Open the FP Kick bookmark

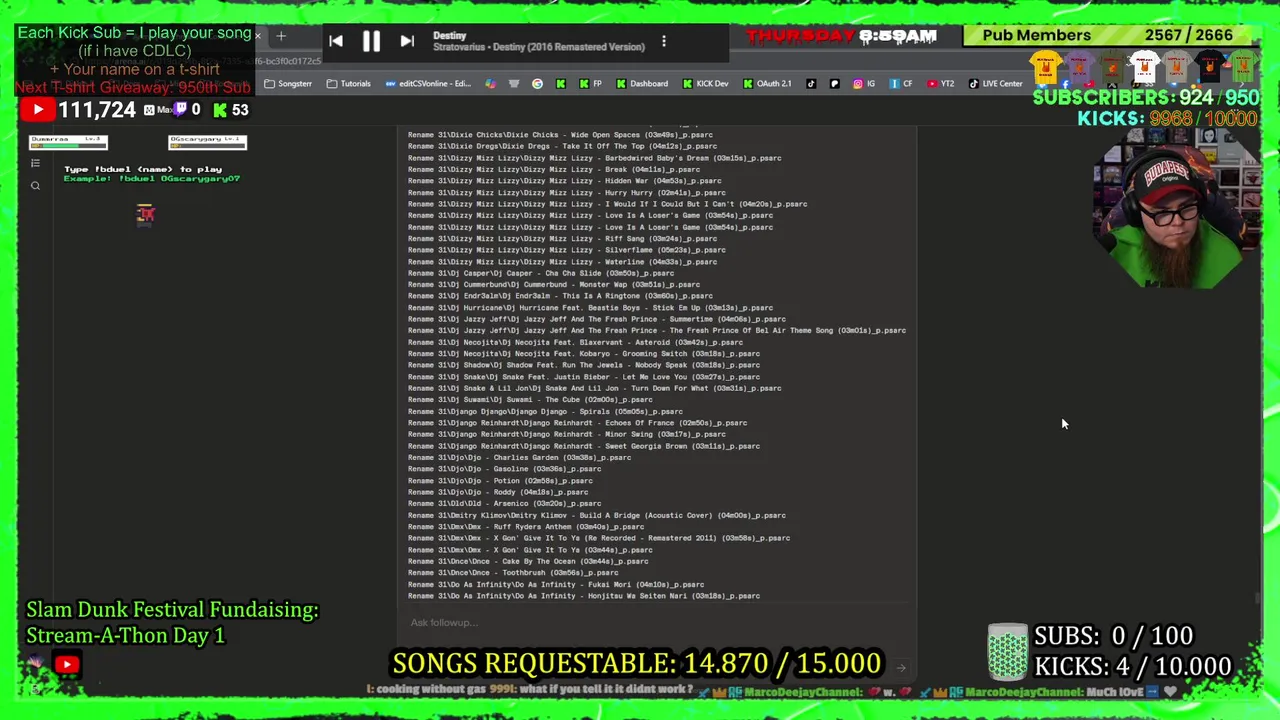click(x=591, y=84)
